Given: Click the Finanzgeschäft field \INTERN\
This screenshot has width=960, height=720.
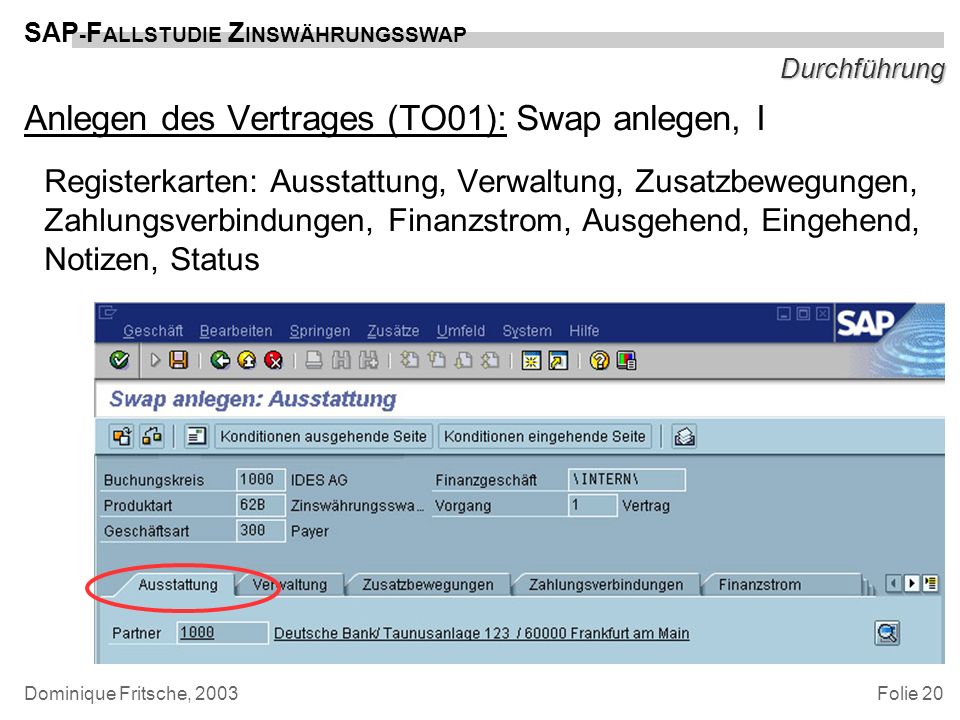Looking at the screenshot, I should (x=627, y=479).
